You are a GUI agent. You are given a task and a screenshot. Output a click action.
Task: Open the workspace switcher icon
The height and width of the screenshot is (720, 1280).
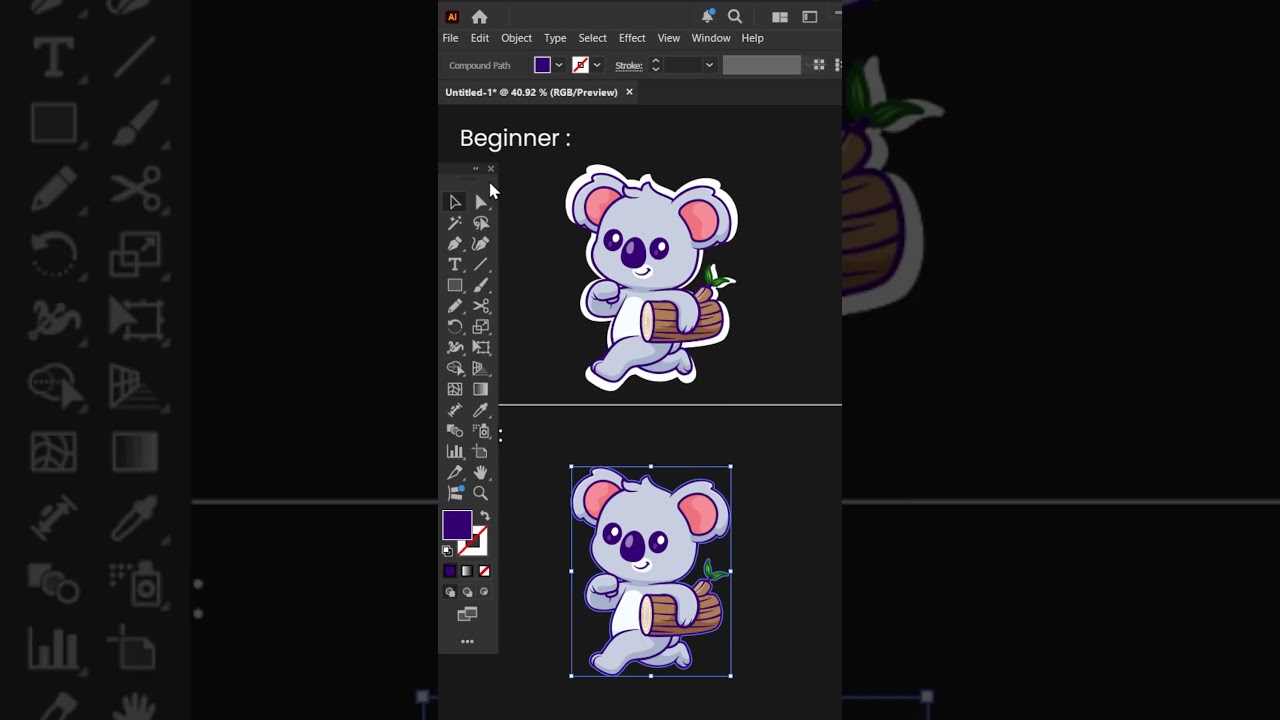[810, 16]
